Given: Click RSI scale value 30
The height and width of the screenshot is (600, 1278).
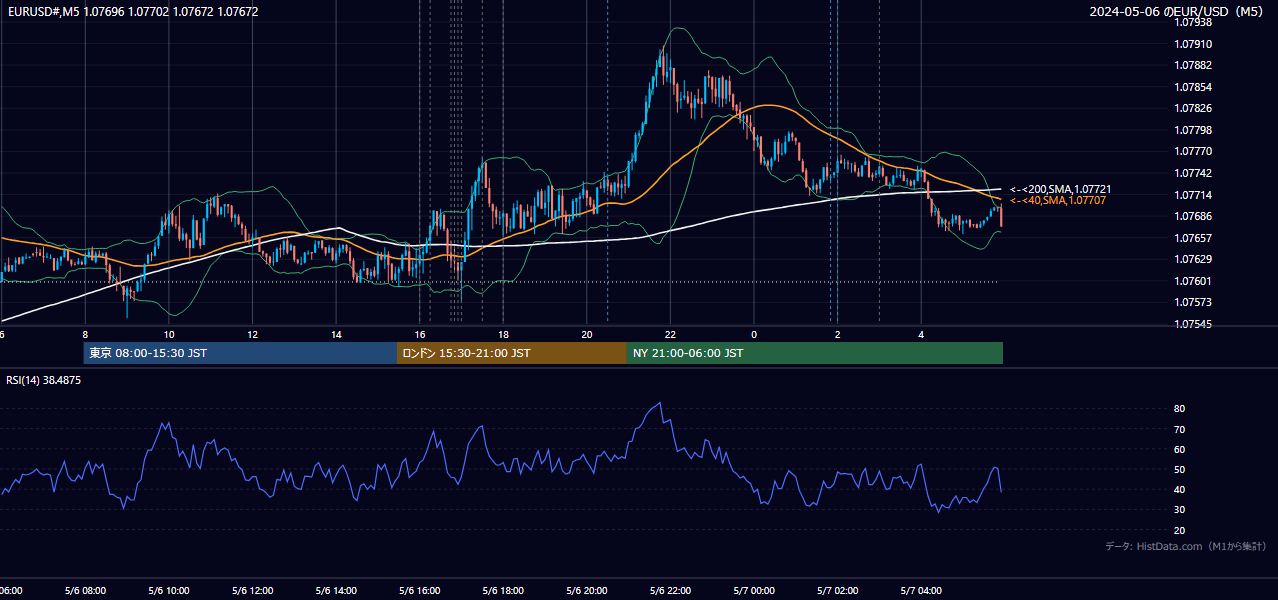Looking at the screenshot, I should [x=1179, y=510].
